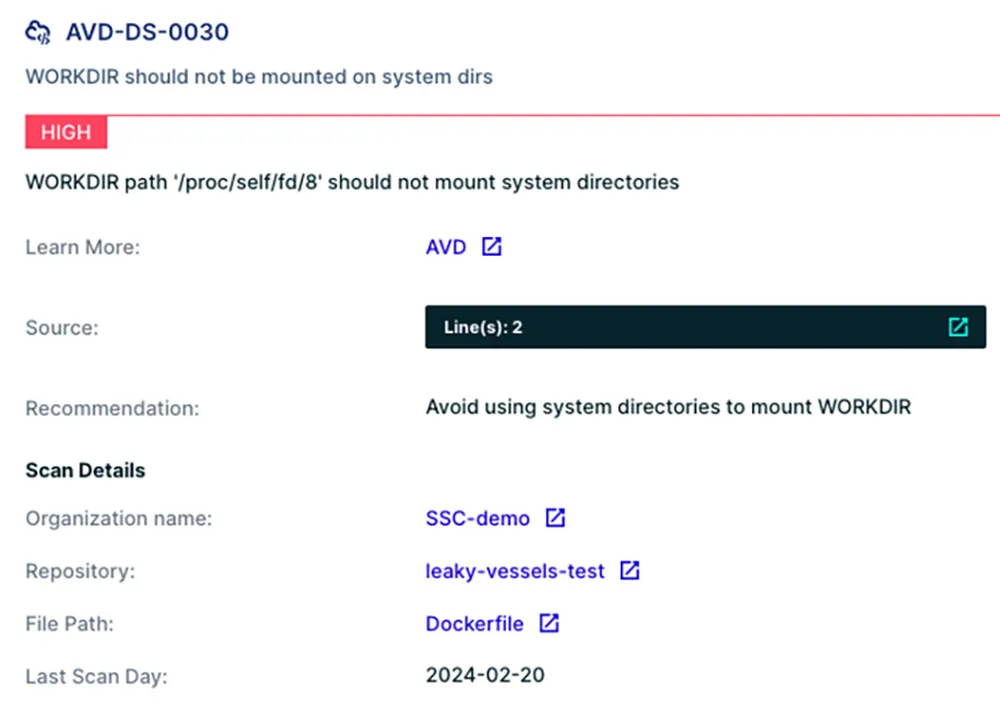Viewport: 1000px width, 708px height.
Task: Open source via icon in Line(s) bar
Action: tap(958, 327)
